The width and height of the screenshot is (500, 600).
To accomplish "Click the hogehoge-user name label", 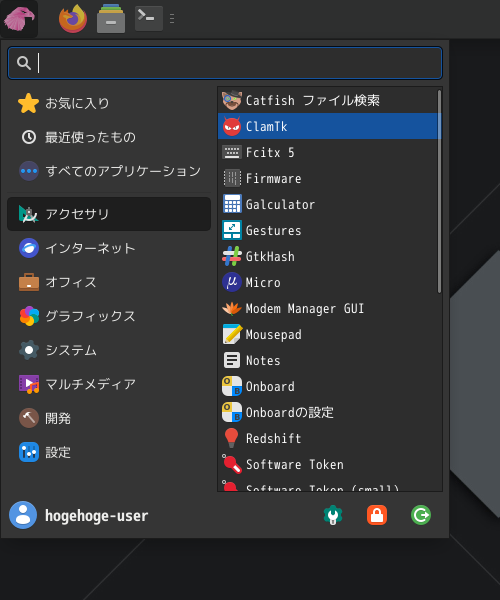I will 96,515.
